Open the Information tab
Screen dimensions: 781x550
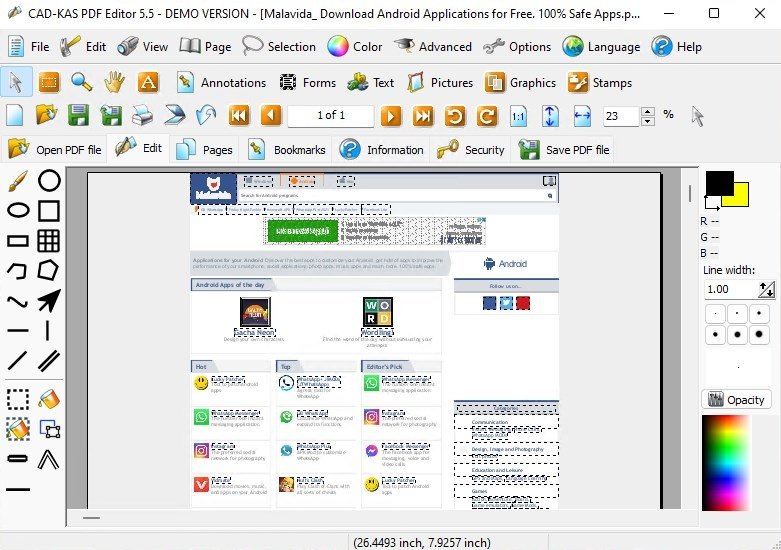[x=381, y=149]
